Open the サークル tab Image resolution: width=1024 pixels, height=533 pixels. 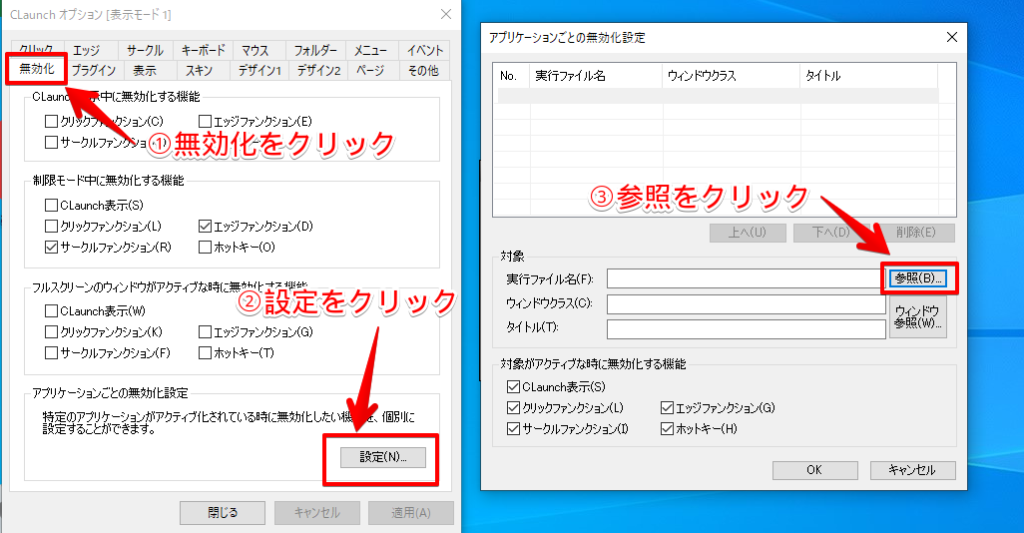click(x=145, y=50)
